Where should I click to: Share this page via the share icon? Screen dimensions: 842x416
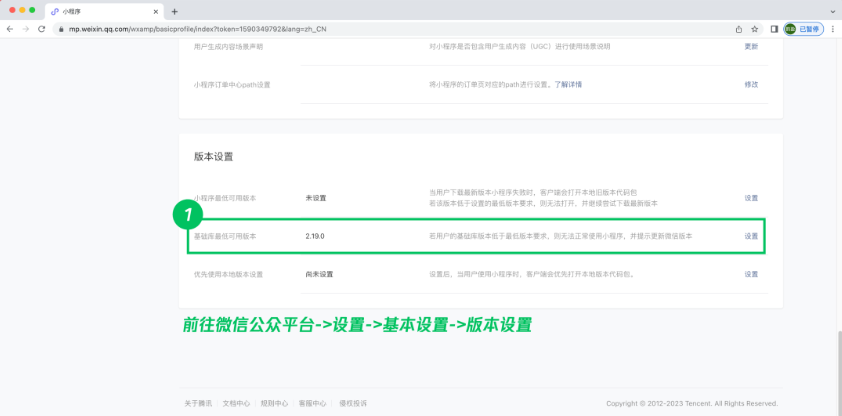(x=739, y=29)
